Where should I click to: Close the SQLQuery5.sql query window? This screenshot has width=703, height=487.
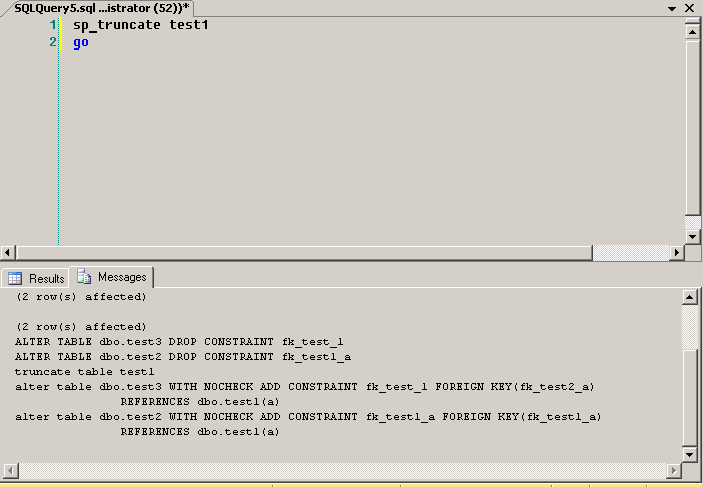pyautogui.click(x=690, y=8)
